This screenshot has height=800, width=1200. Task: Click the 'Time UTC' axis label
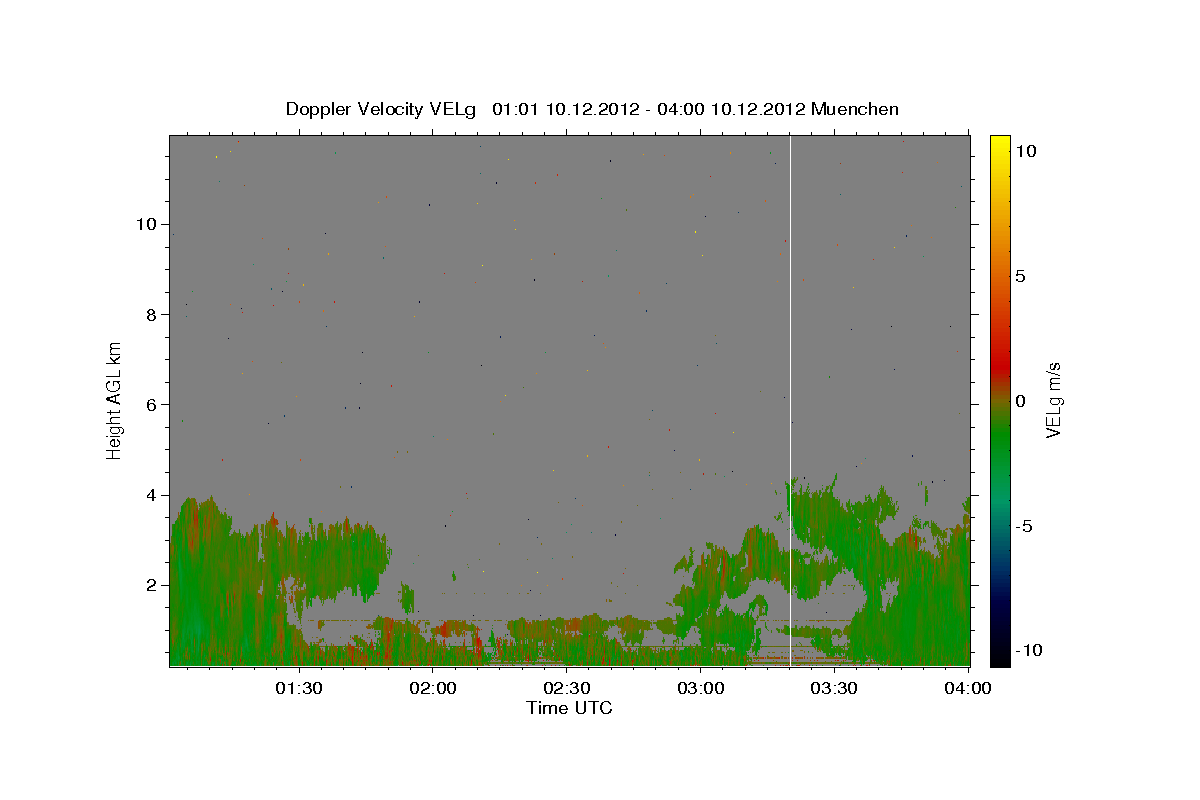[569, 708]
